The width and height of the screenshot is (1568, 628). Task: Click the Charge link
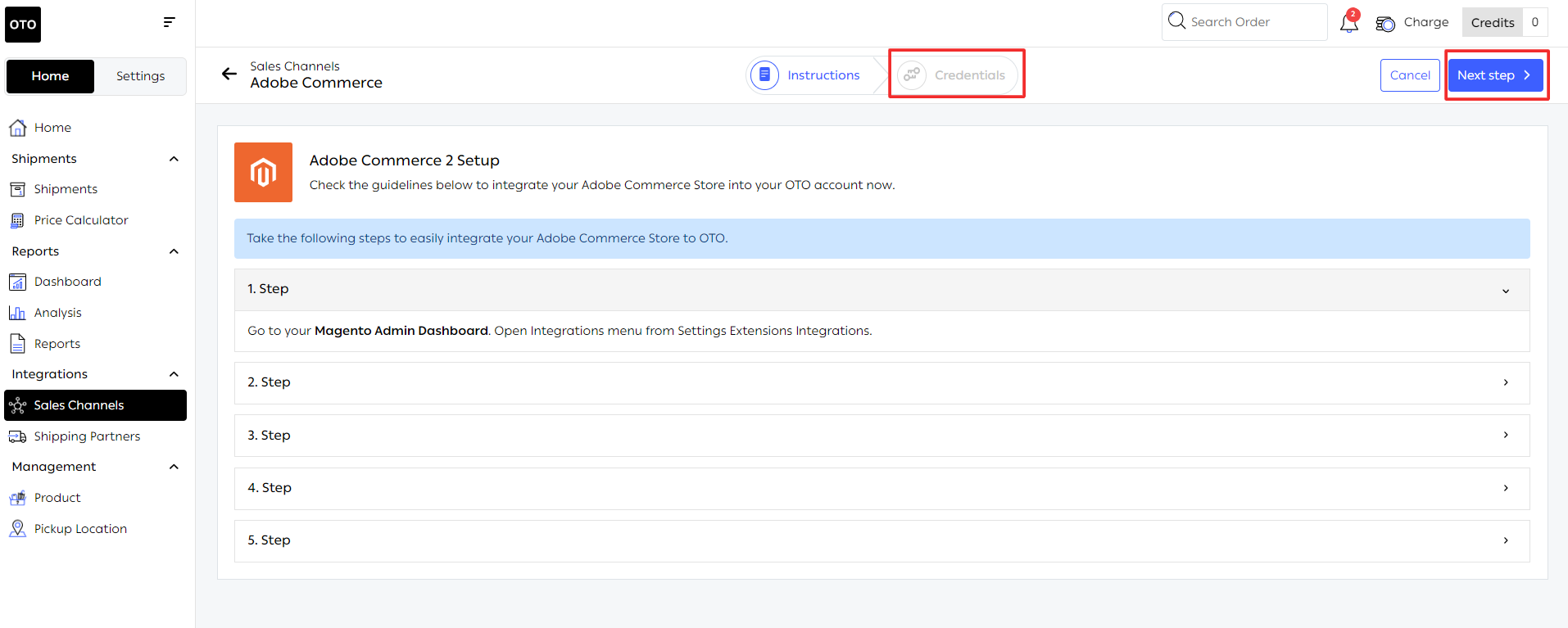[x=1426, y=22]
